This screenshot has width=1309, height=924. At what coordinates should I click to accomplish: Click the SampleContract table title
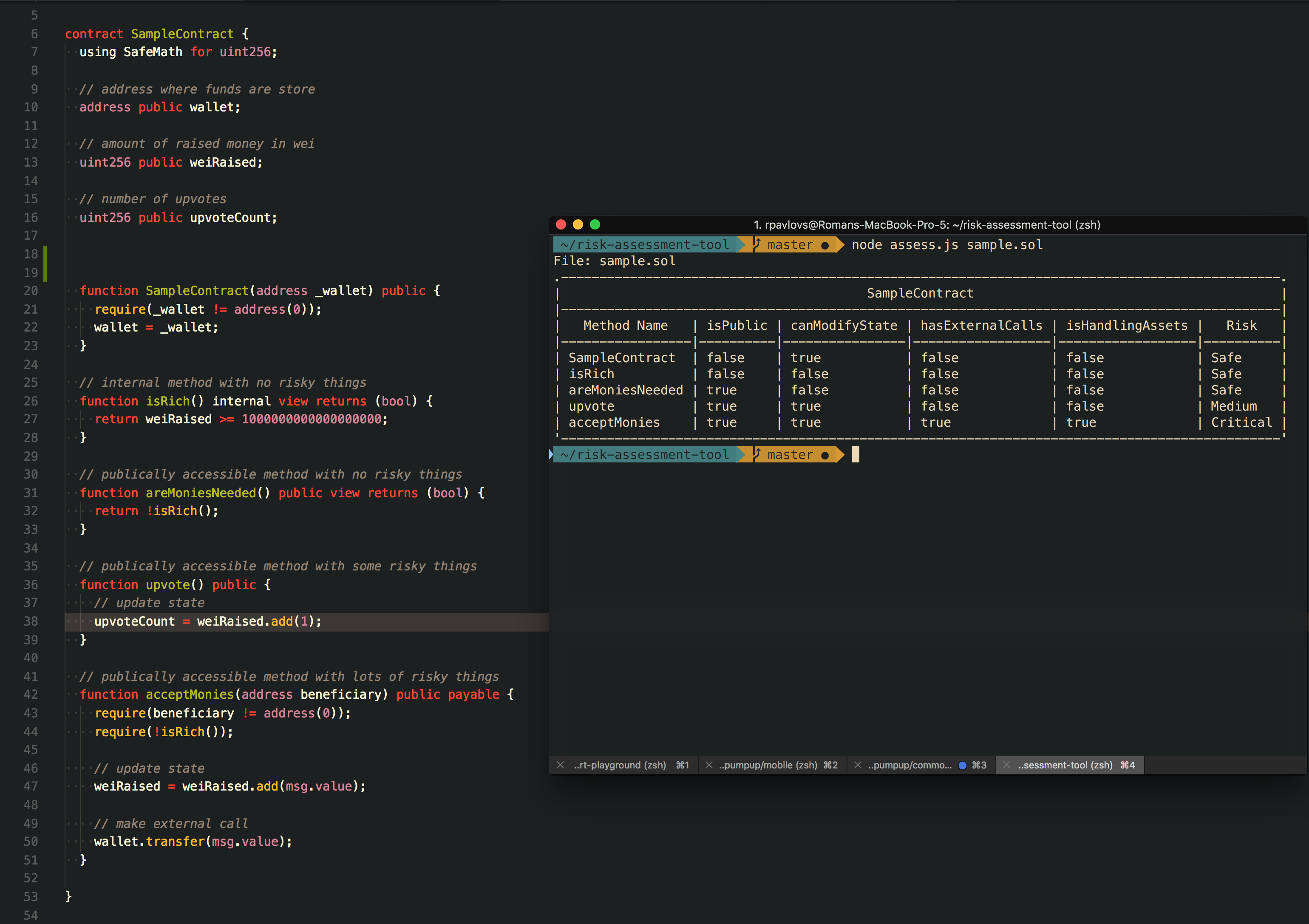(x=920, y=293)
